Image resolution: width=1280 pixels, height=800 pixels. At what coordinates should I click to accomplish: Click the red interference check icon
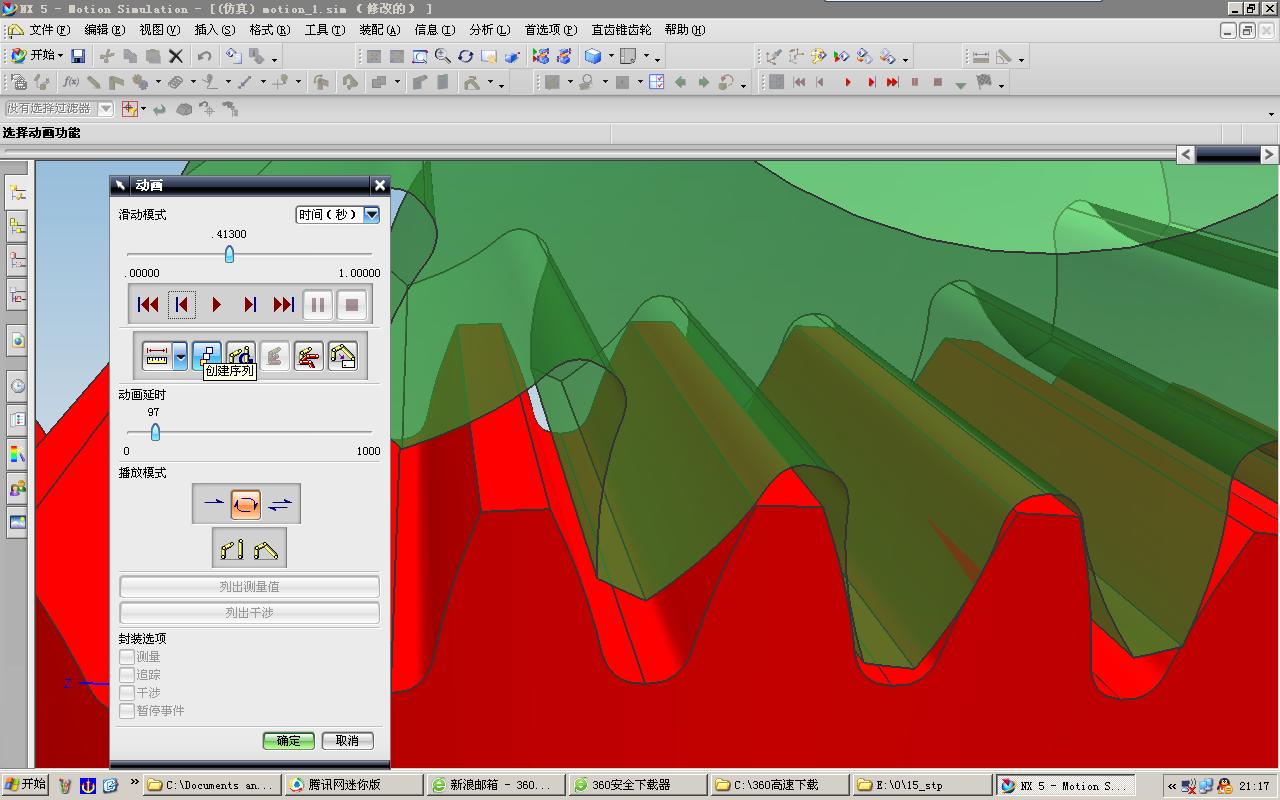click(308, 356)
